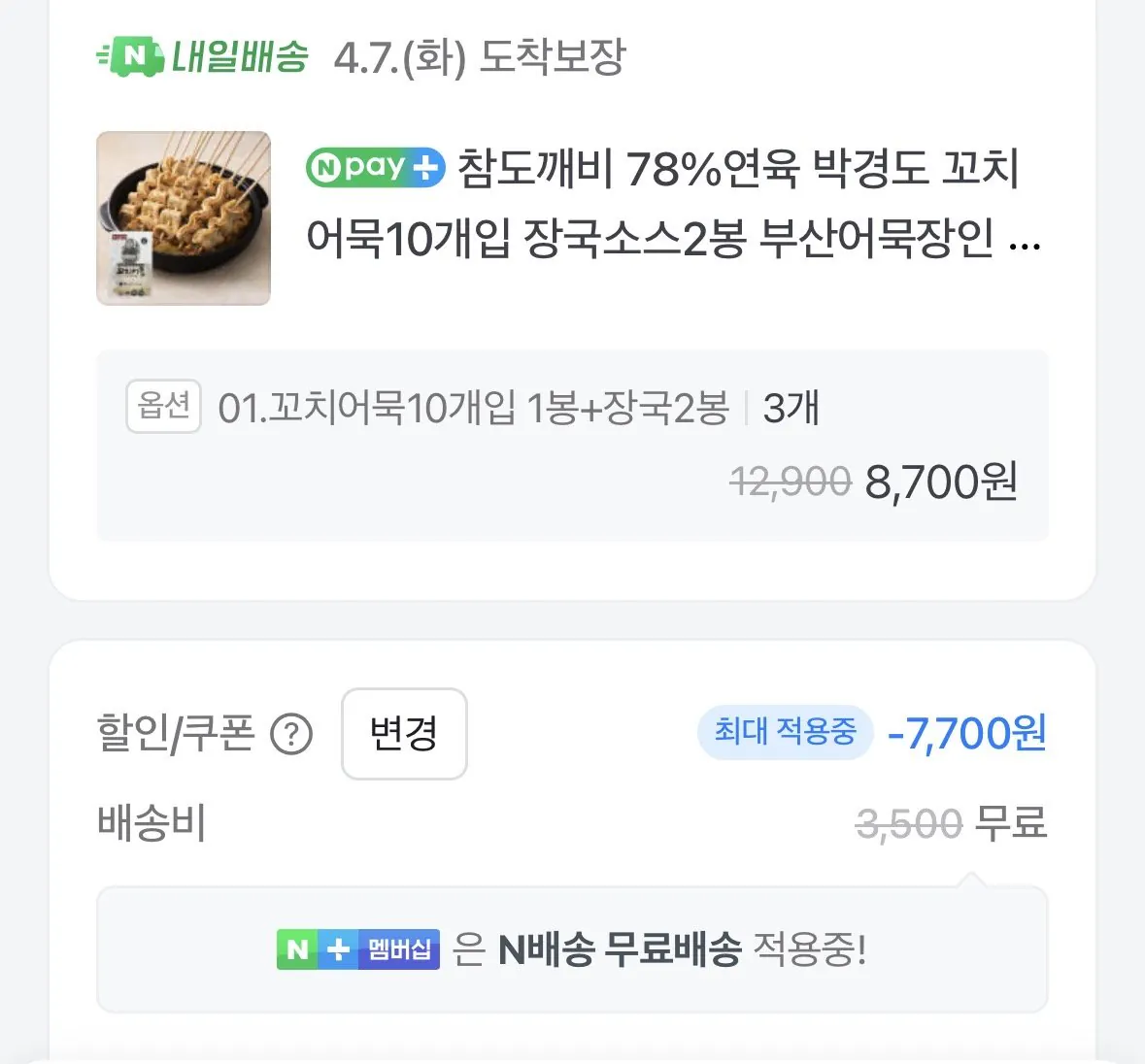Open the 할인/쿠폰 help question mark icon
The width and height of the screenshot is (1145, 1064).
click(291, 735)
